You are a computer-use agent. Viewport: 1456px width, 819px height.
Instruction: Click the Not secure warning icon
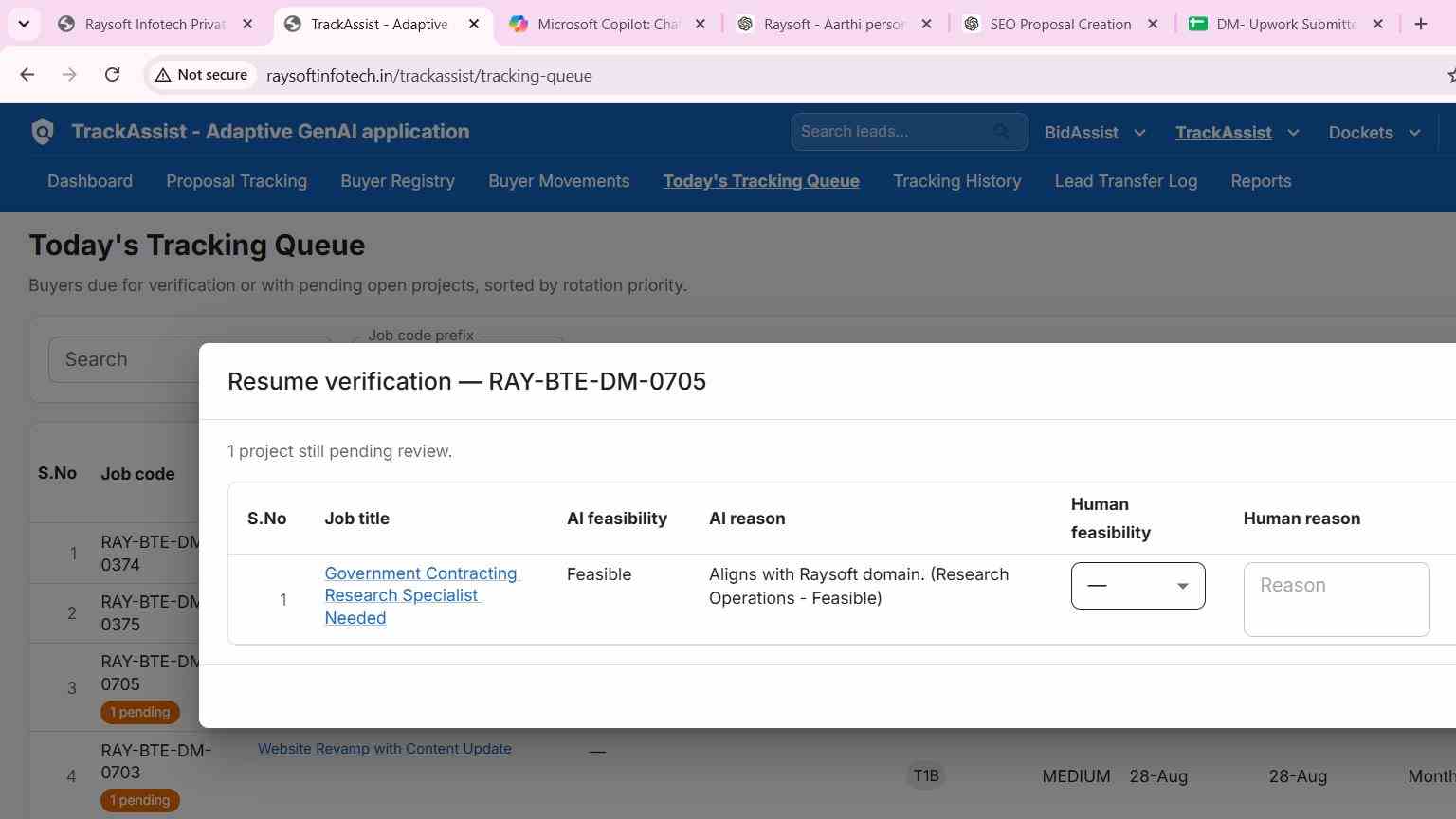[x=163, y=75]
